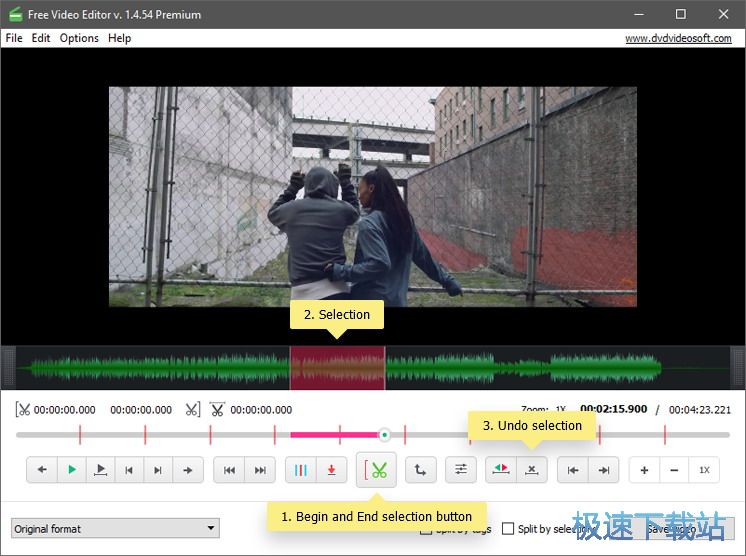Zoom in timeline with plus button
The height and width of the screenshot is (556, 746).
(644, 470)
